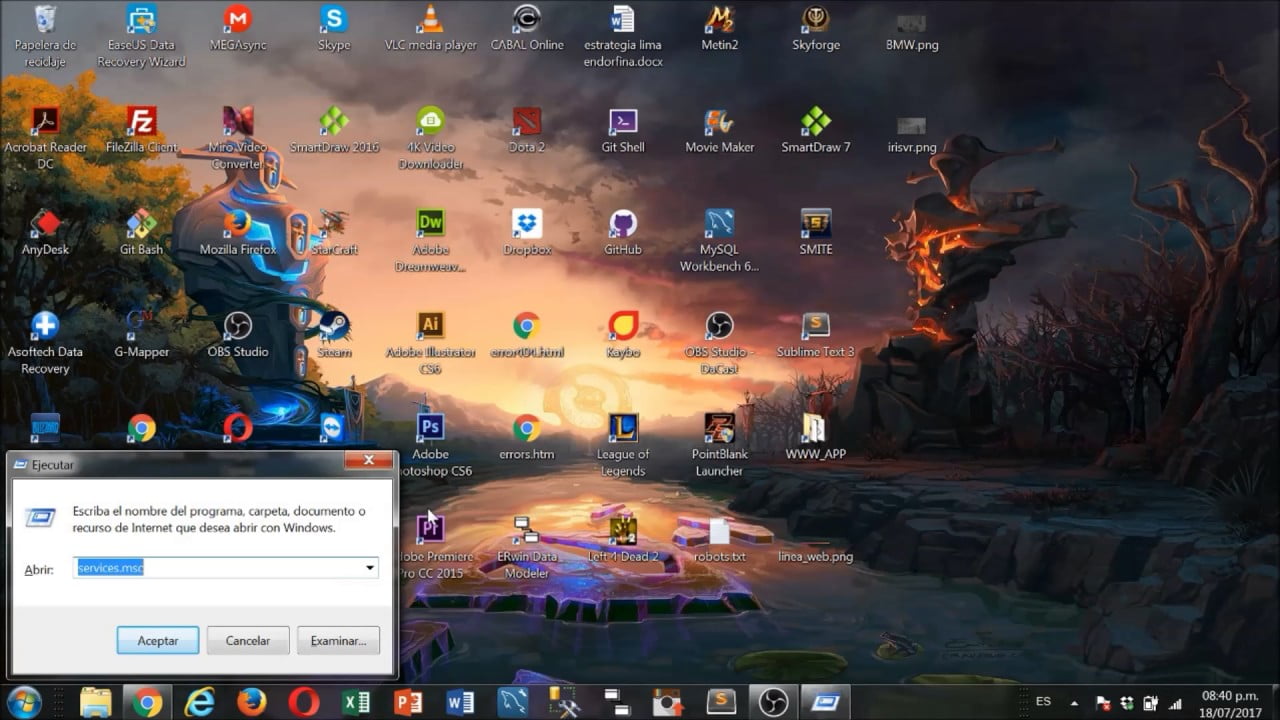Expand the Abrir combo box dropdown
The image size is (1280, 720).
tap(370, 568)
